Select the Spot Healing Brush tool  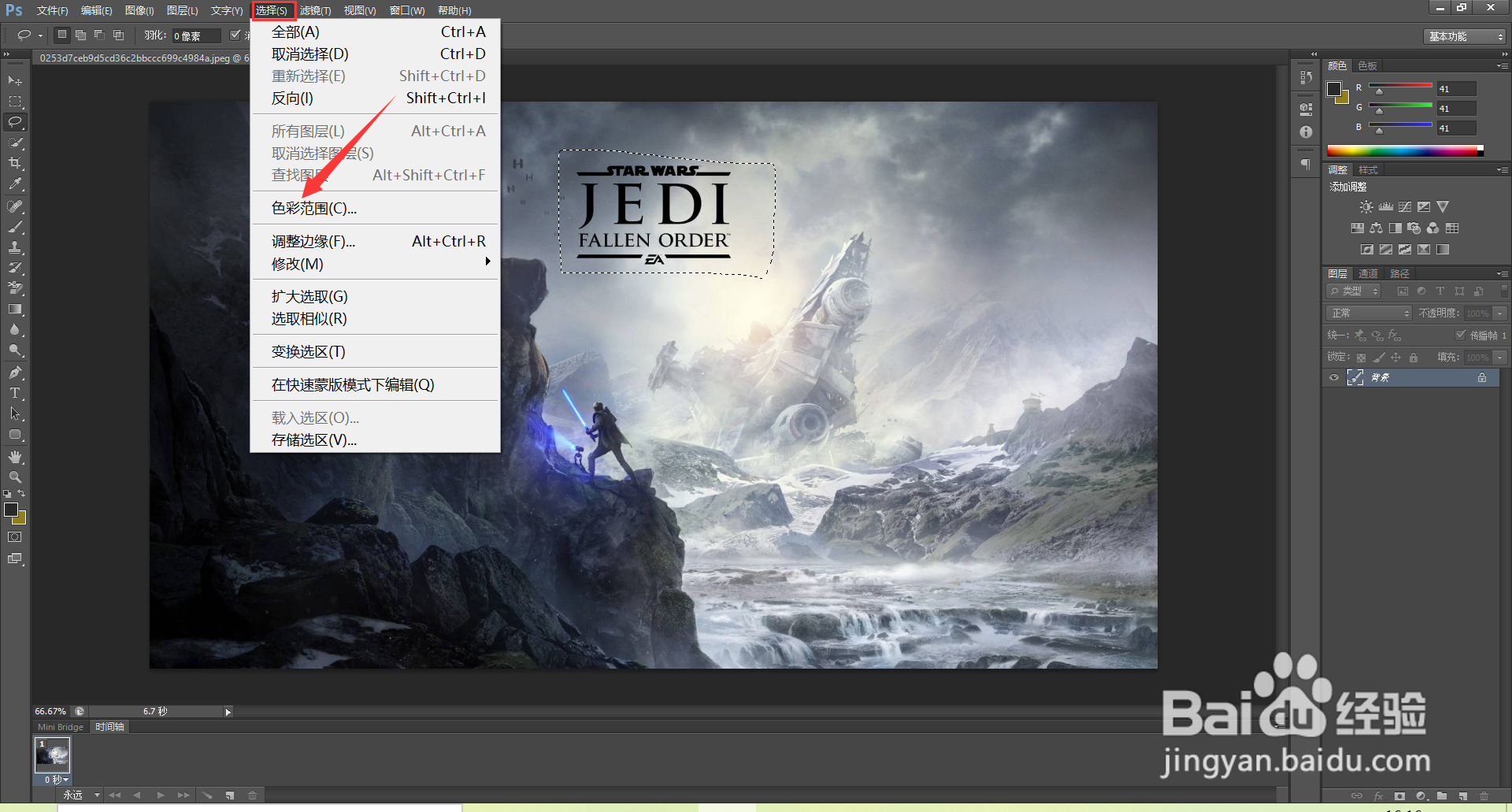(x=15, y=206)
